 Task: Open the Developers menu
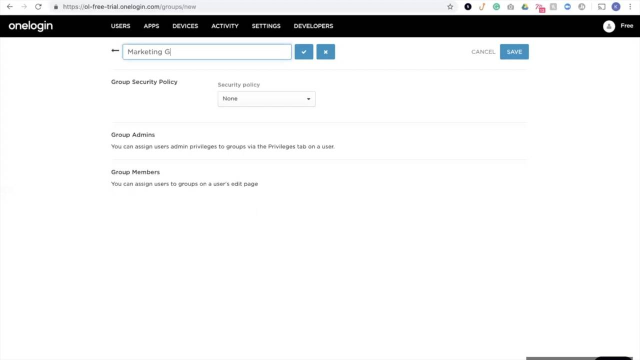[313, 26]
